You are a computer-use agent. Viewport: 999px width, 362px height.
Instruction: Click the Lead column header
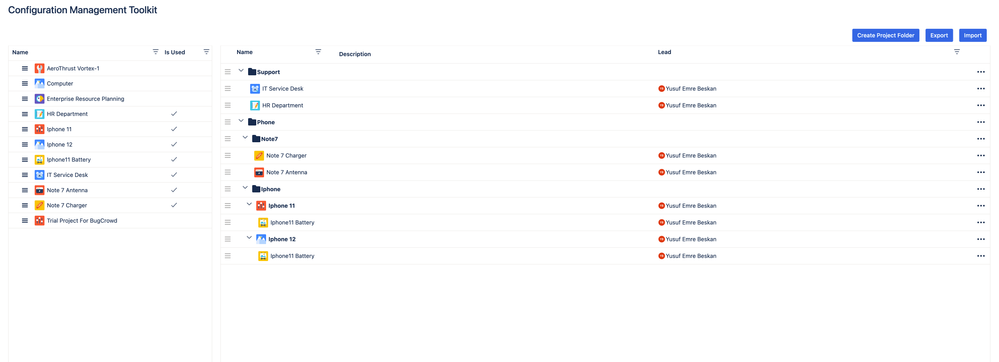664,52
